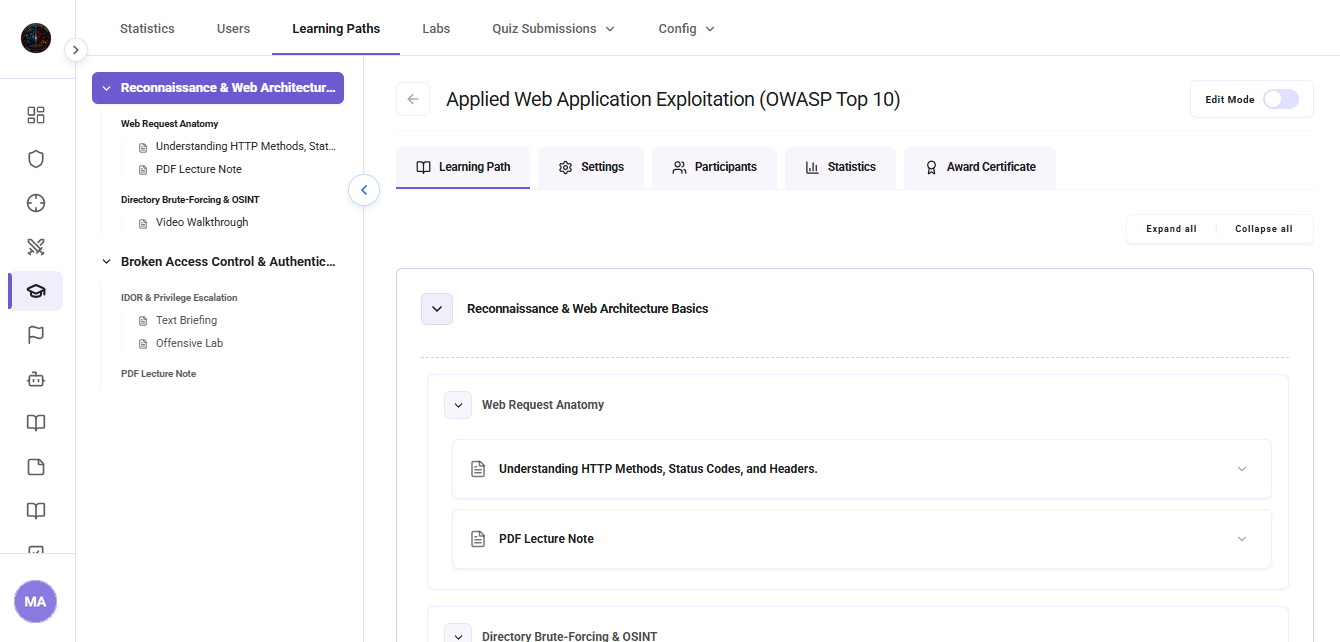1340x642 pixels.
Task: Open the flag icon in sidebar
Action: click(36, 335)
